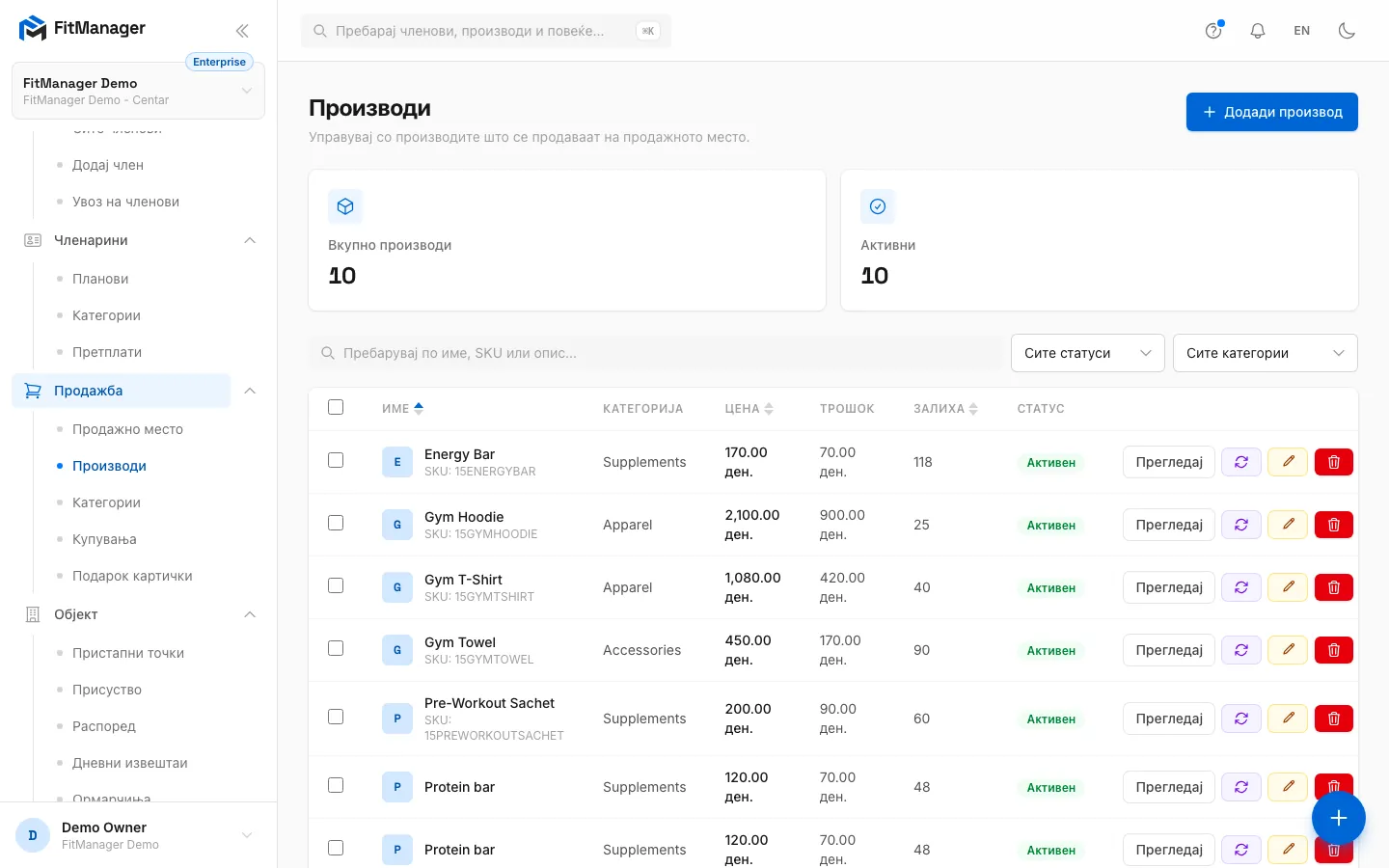Collapse the sidebar with double-chevron icon
Viewport: 1389px width, 868px height.
tap(242, 31)
